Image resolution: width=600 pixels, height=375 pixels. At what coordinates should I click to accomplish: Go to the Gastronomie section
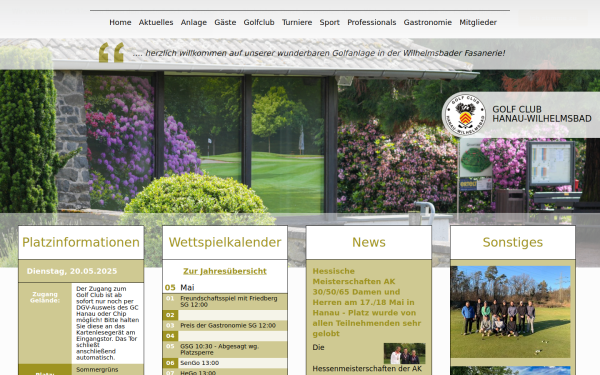[x=427, y=22]
